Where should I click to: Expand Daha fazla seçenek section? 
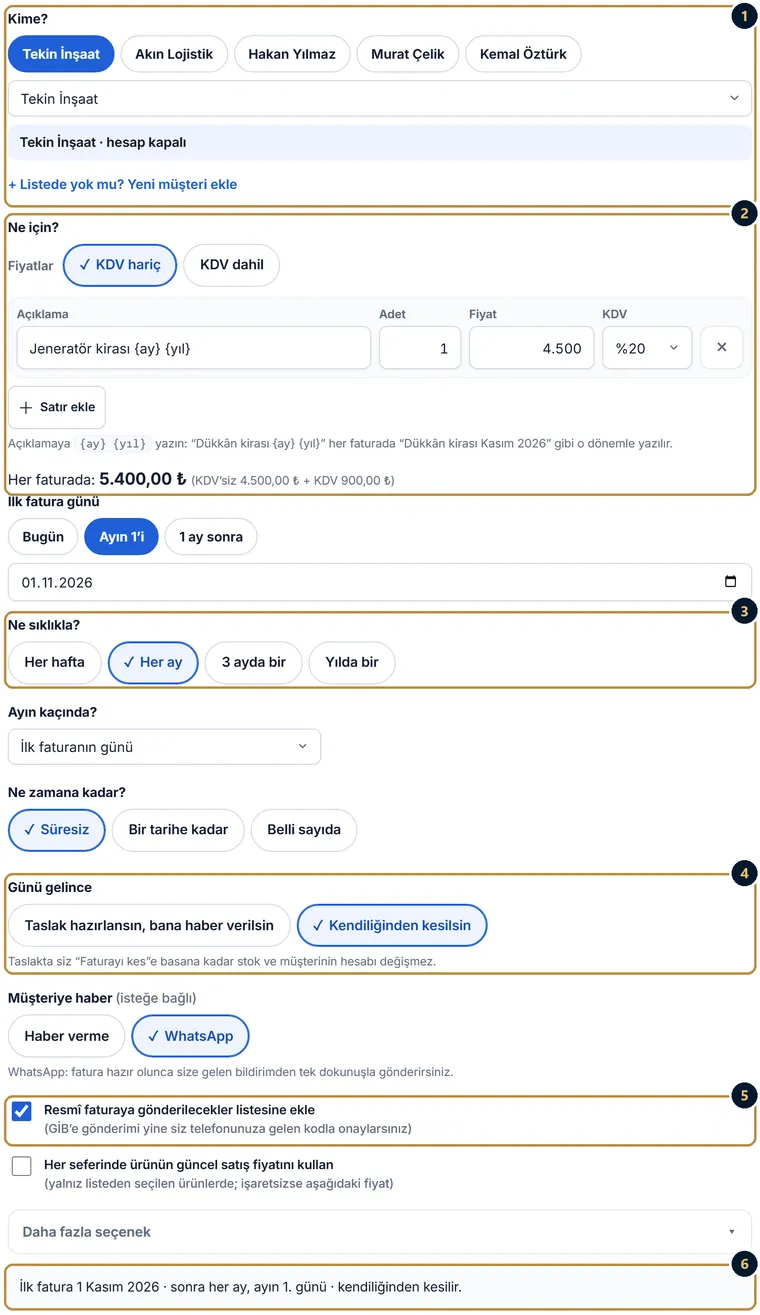380,1232
